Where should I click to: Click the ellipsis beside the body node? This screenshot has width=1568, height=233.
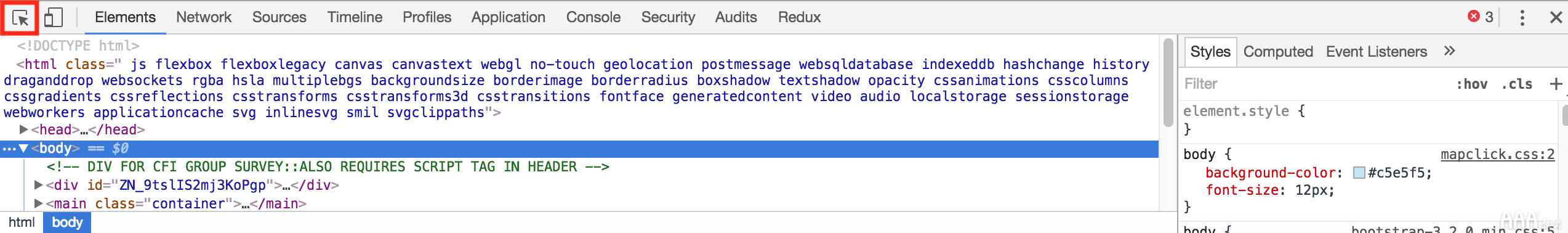point(9,149)
